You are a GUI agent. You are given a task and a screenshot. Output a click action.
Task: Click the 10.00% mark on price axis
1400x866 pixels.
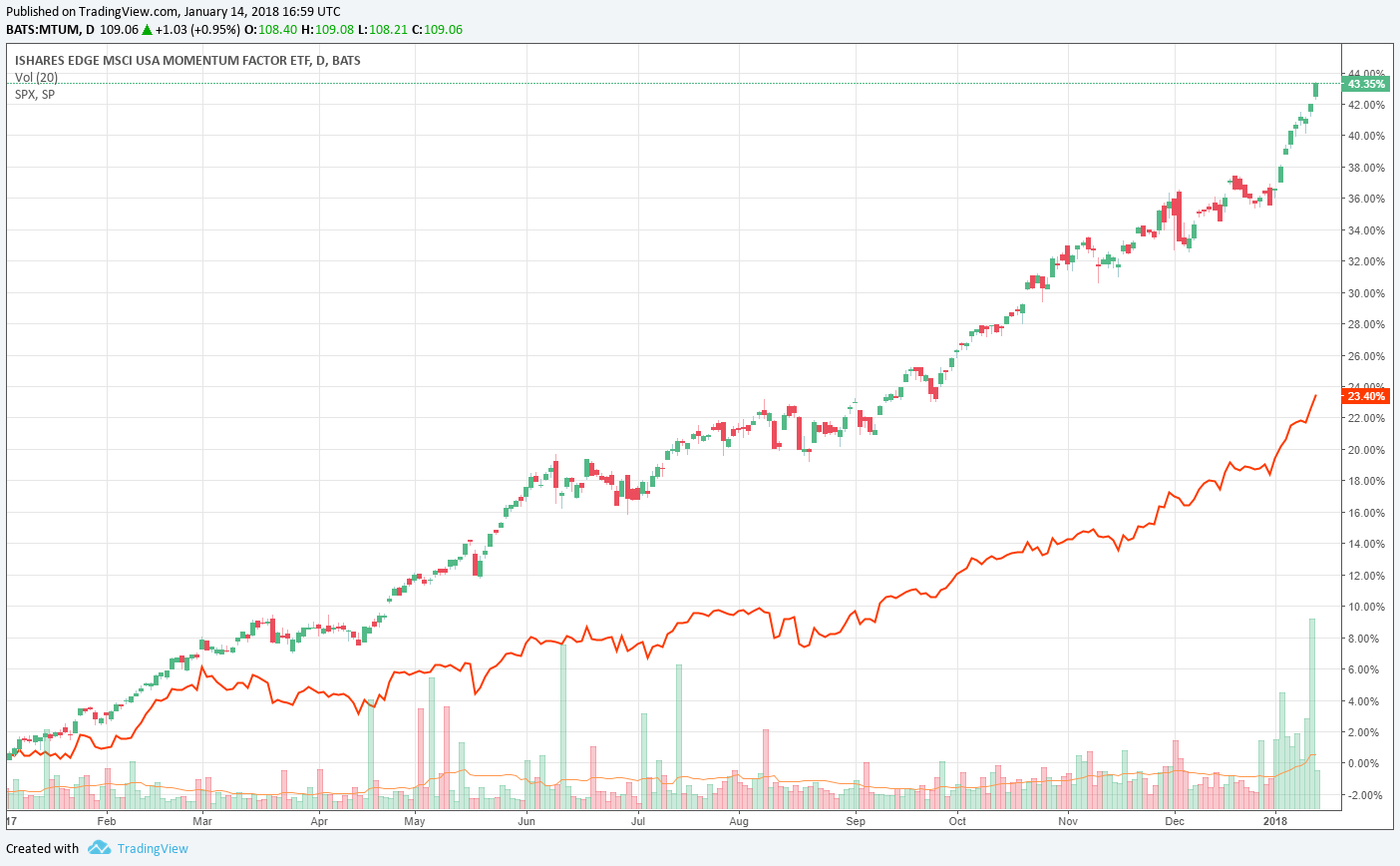[x=1365, y=607]
